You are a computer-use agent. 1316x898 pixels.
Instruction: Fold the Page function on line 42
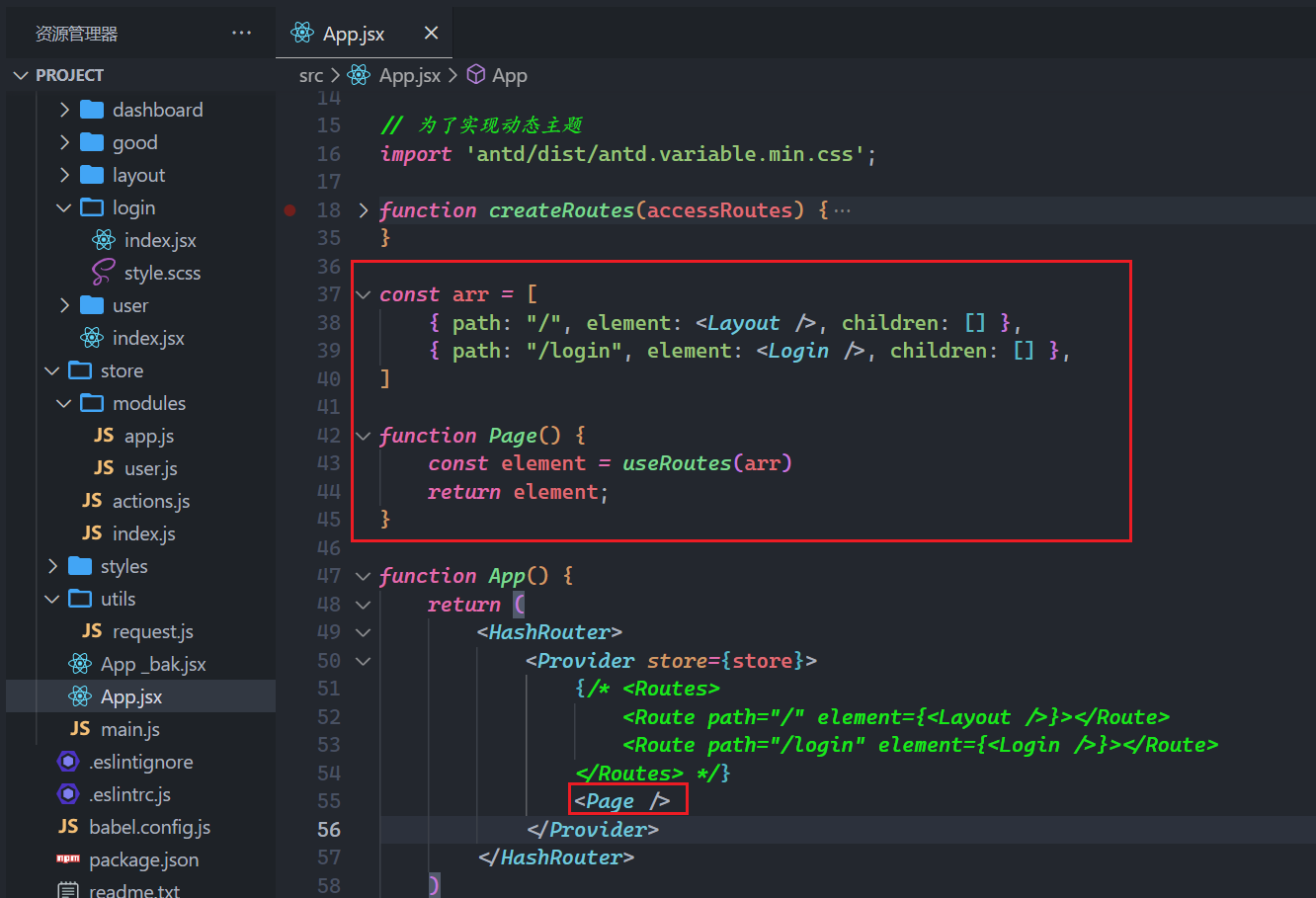(364, 436)
